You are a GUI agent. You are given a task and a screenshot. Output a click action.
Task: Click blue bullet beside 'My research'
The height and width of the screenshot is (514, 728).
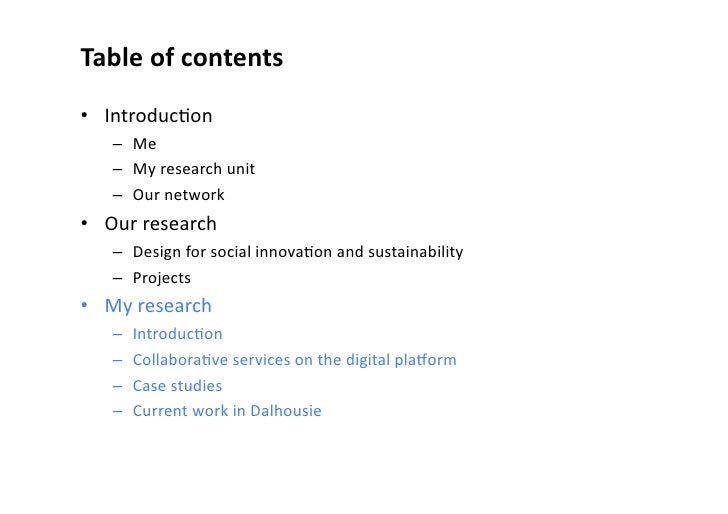tap(84, 305)
